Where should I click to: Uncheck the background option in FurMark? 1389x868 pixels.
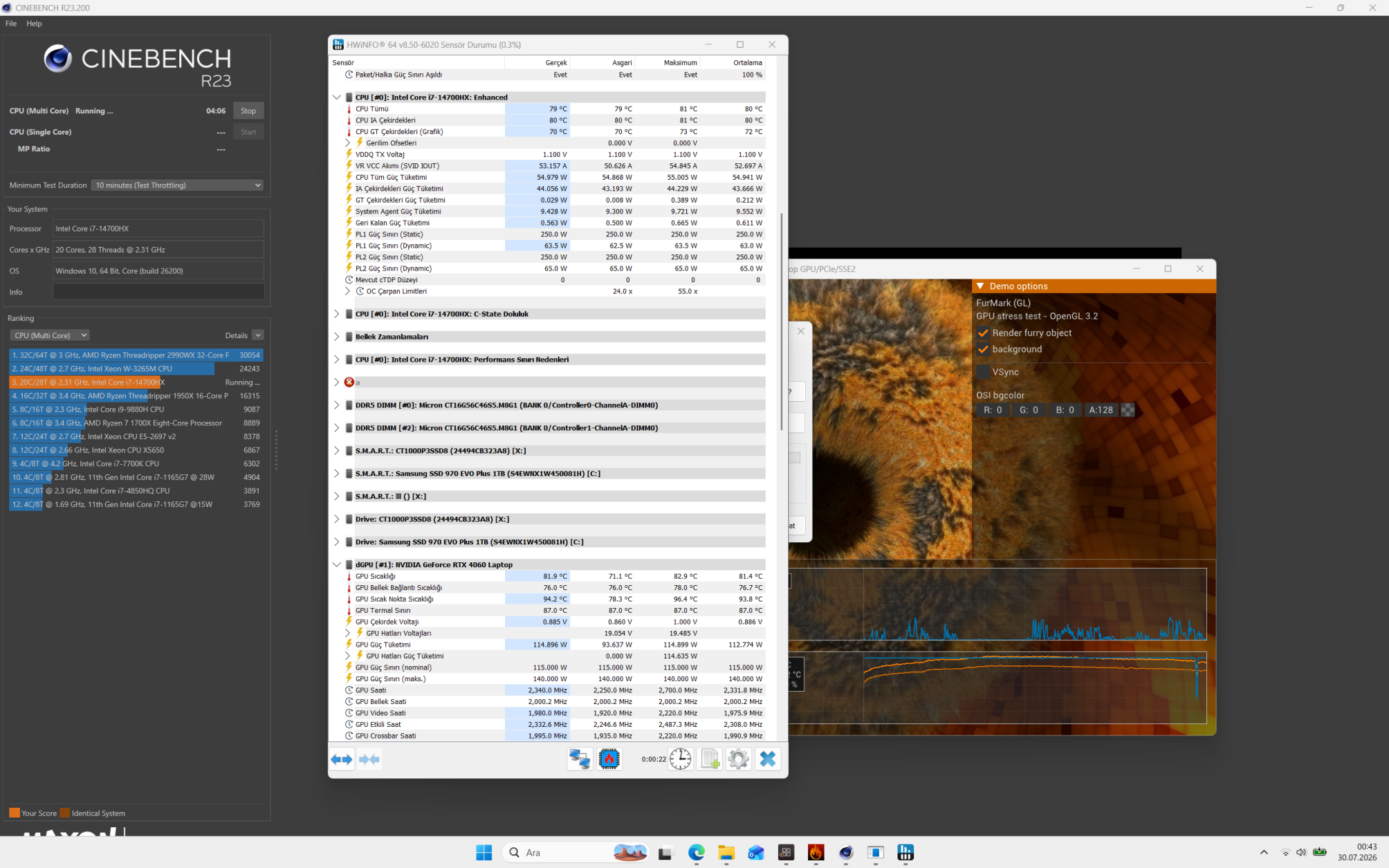pos(983,349)
